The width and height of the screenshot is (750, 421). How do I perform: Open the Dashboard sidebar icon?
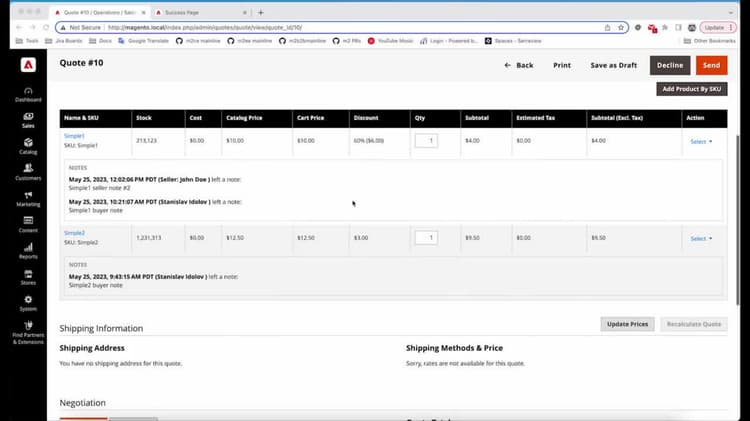[x=28, y=95]
